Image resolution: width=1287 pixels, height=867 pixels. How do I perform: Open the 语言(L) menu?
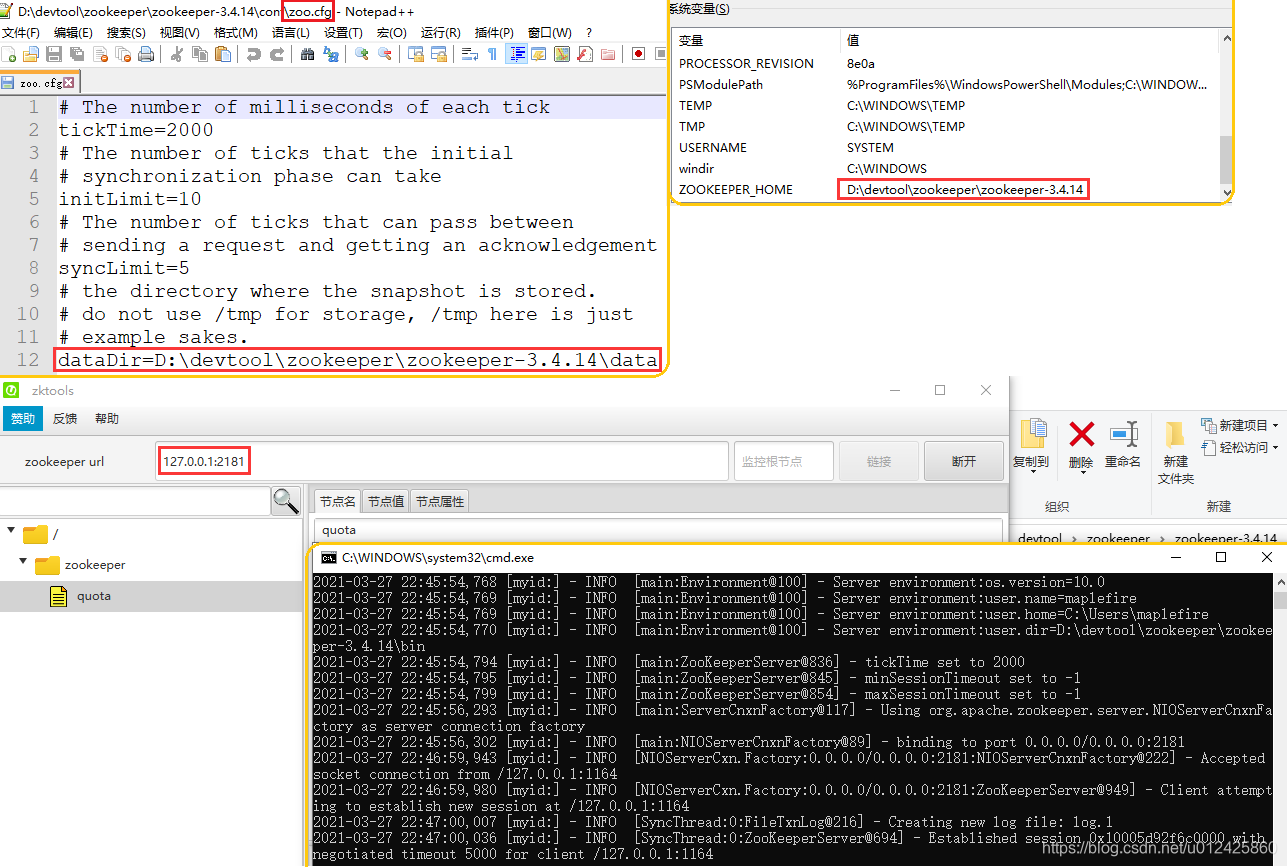291,33
